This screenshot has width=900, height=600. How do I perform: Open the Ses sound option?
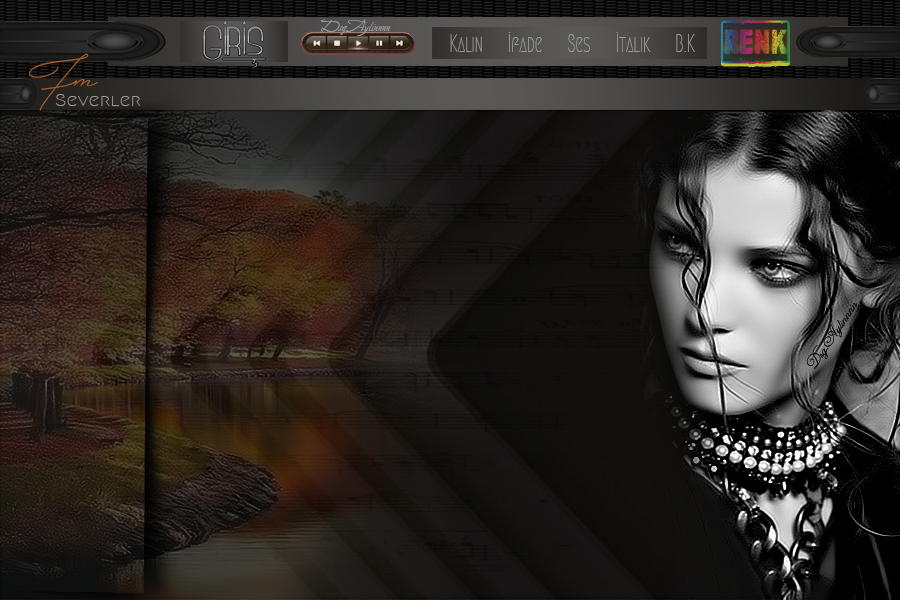[579, 44]
